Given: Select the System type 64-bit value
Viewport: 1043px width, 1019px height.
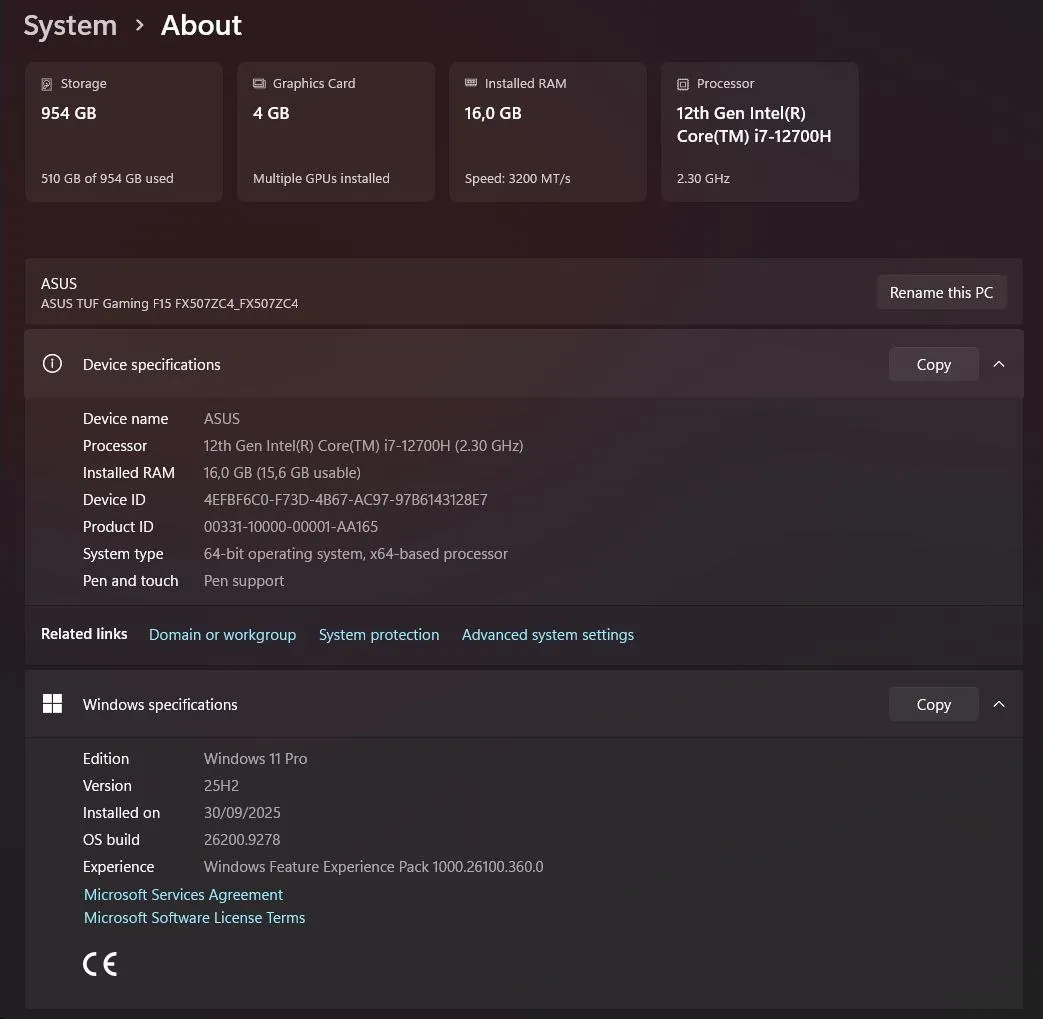Looking at the screenshot, I should pos(355,554).
